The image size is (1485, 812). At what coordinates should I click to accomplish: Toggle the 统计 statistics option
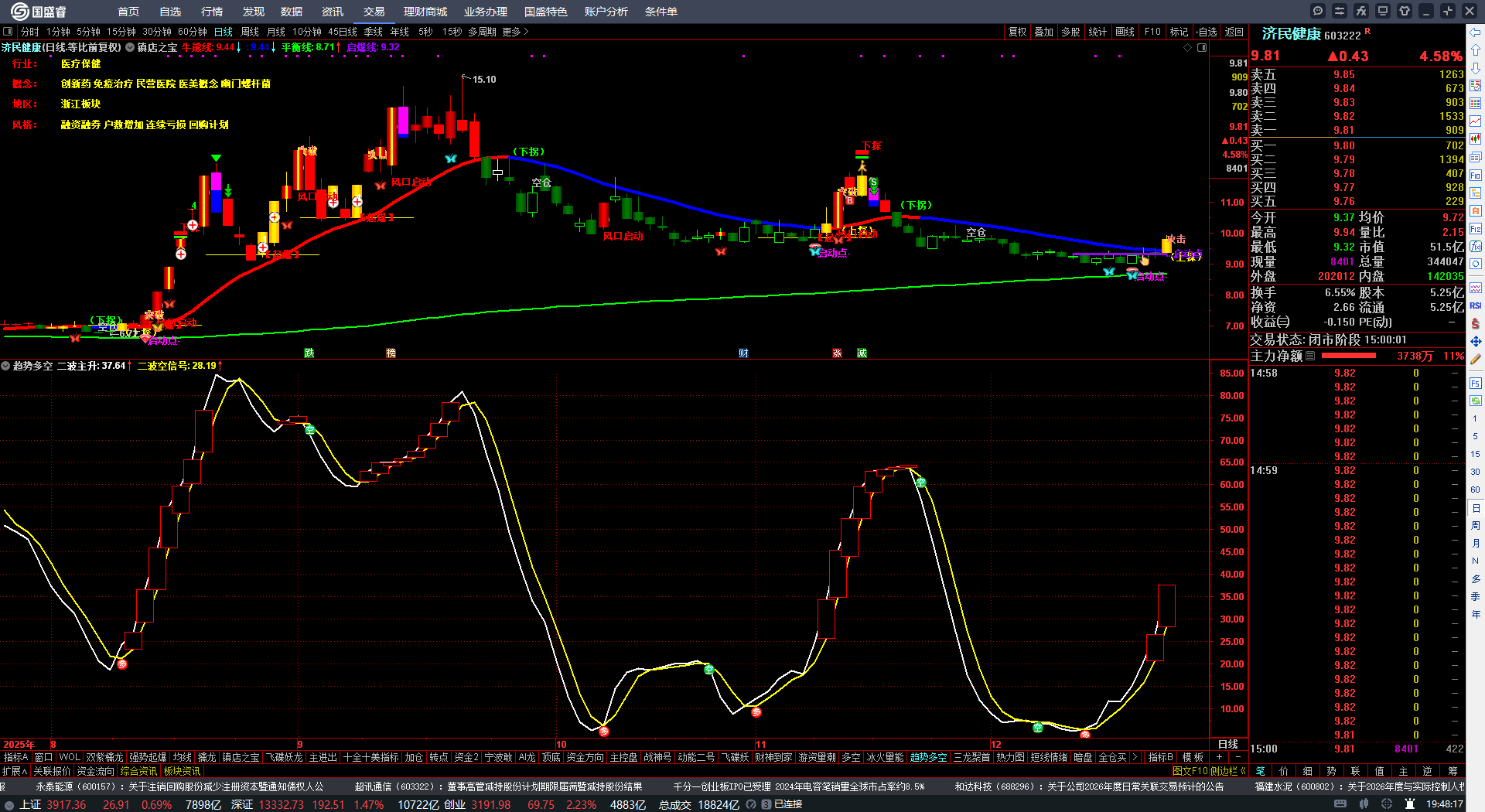(1098, 32)
